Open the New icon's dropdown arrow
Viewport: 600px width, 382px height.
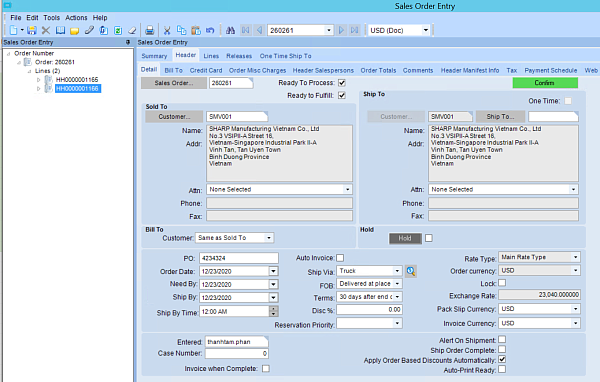22,30
